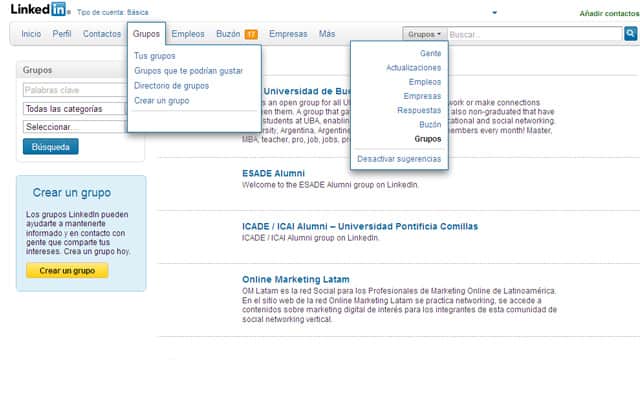The image size is (640, 400).
Task: Click the blue search magnifier button
Action: 630,33
